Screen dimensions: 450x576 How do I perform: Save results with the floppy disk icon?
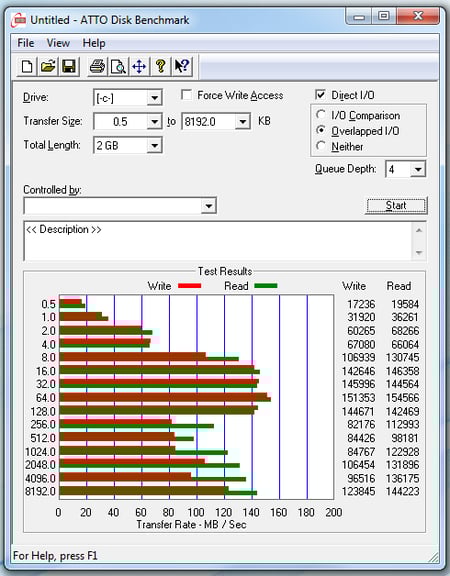[x=69, y=66]
